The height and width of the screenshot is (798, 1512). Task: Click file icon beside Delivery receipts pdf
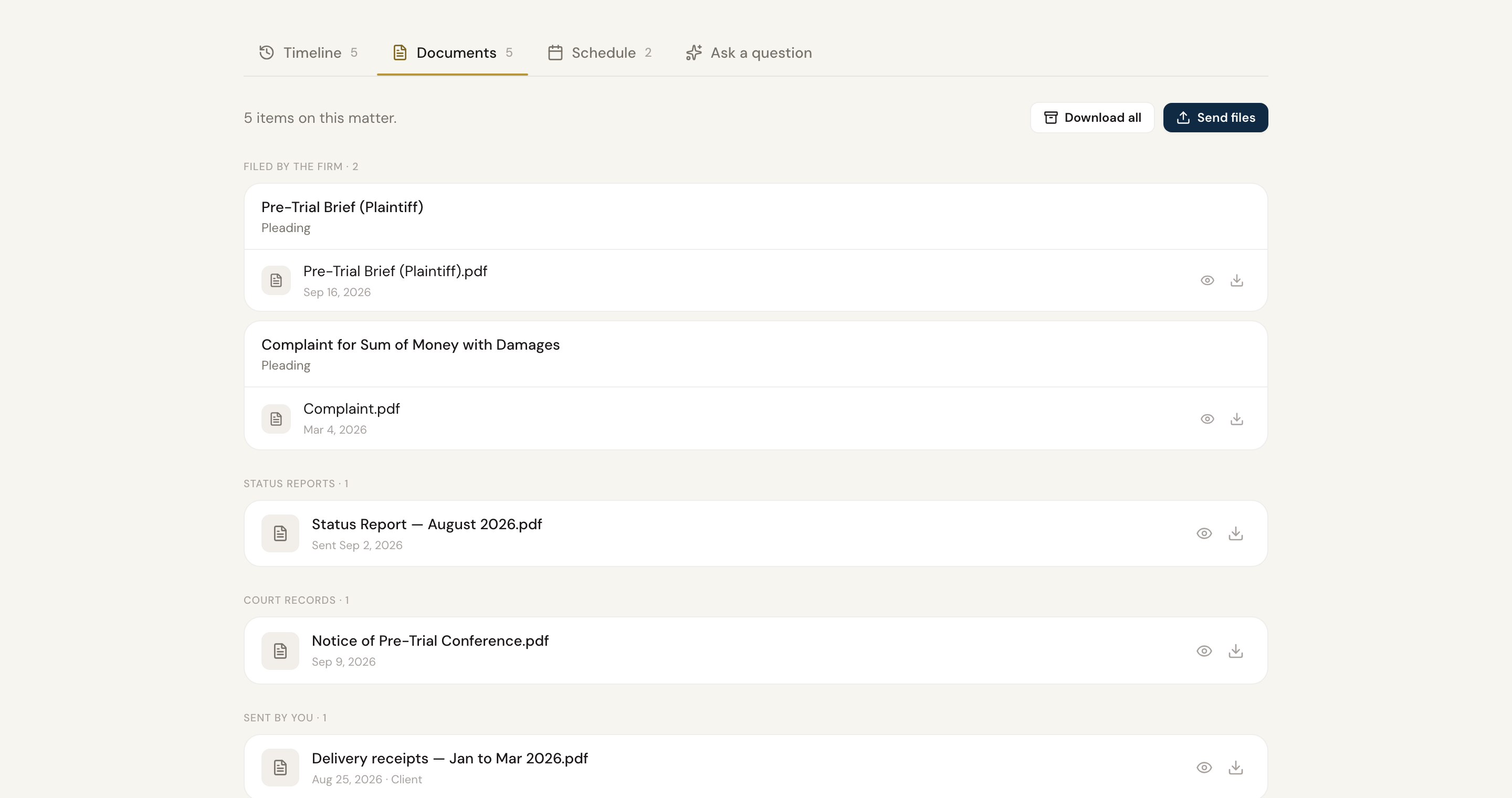pos(280,768)
